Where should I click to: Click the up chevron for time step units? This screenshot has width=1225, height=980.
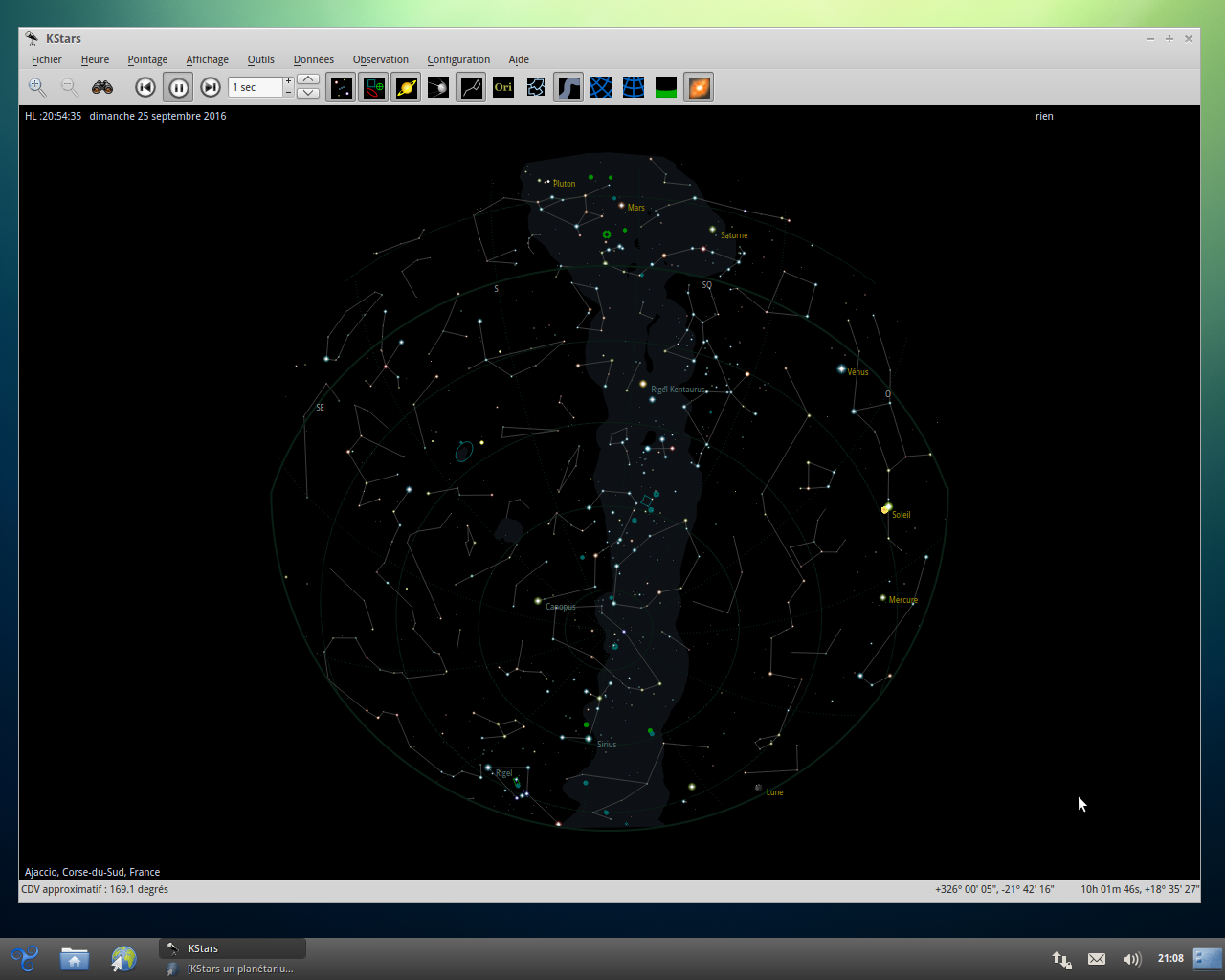[308, 79]
